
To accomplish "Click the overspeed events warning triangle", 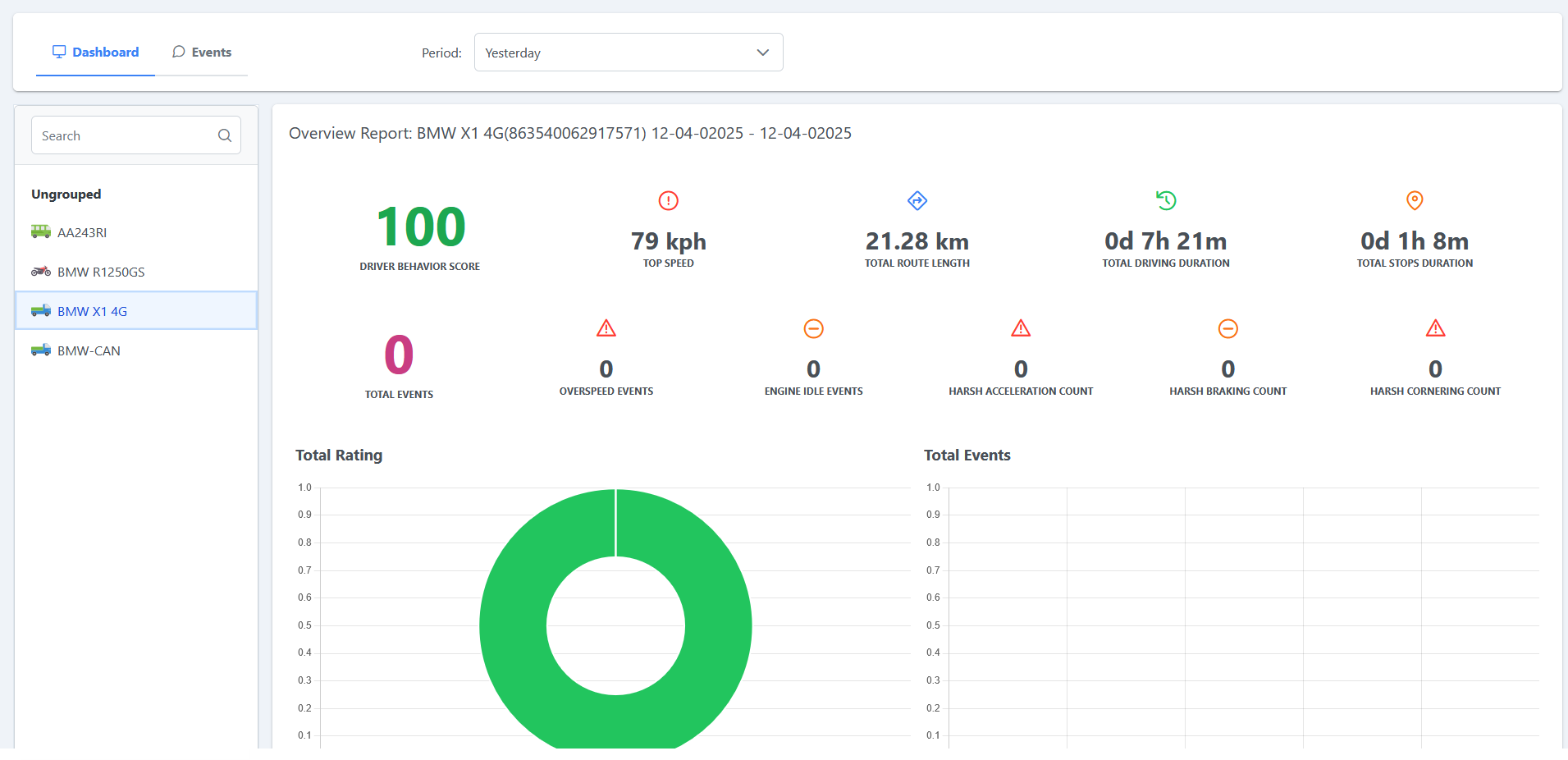I will pyautogui.click(x=606, y=328).
